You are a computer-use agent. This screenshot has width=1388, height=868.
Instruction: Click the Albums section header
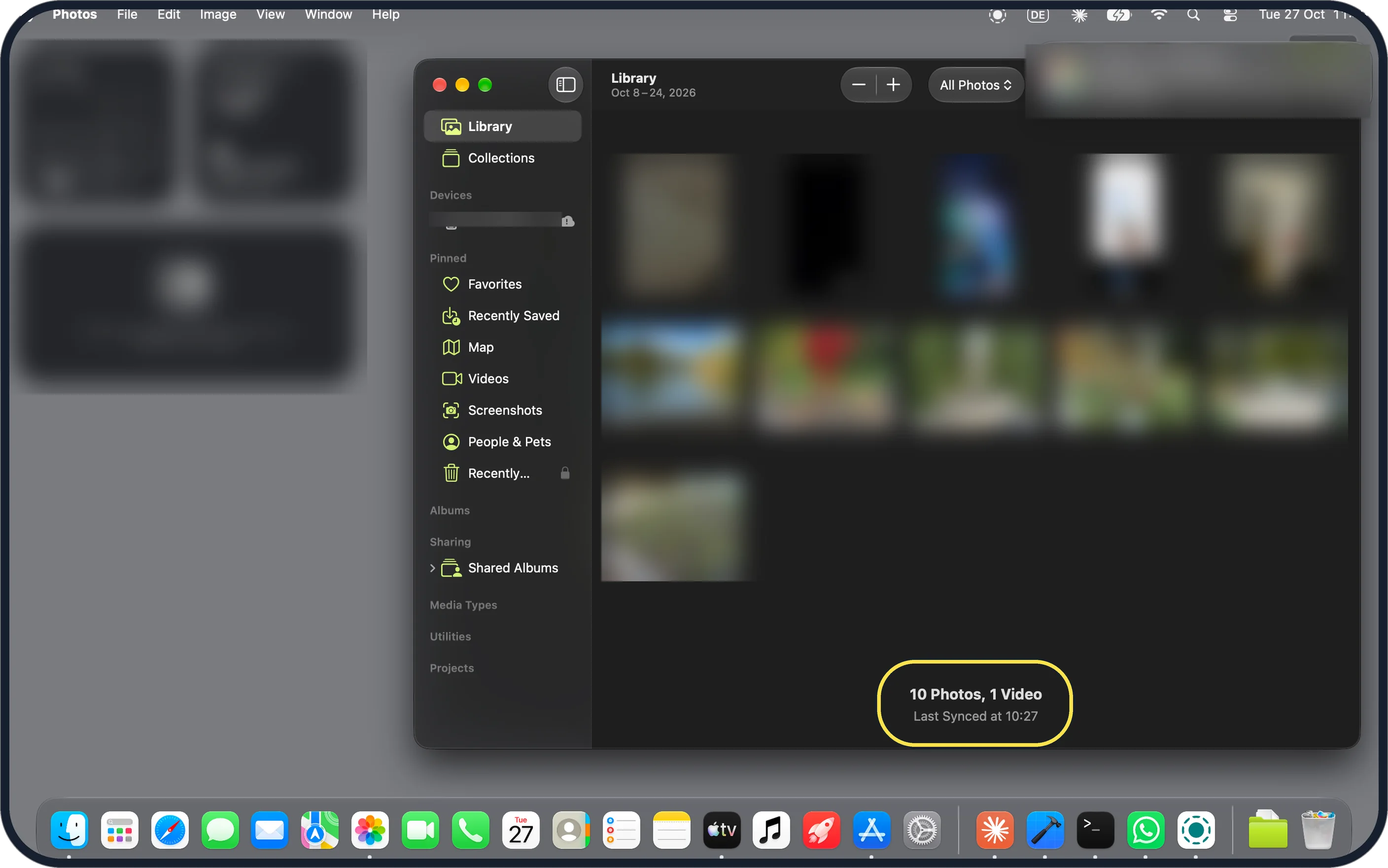point(450,510)
